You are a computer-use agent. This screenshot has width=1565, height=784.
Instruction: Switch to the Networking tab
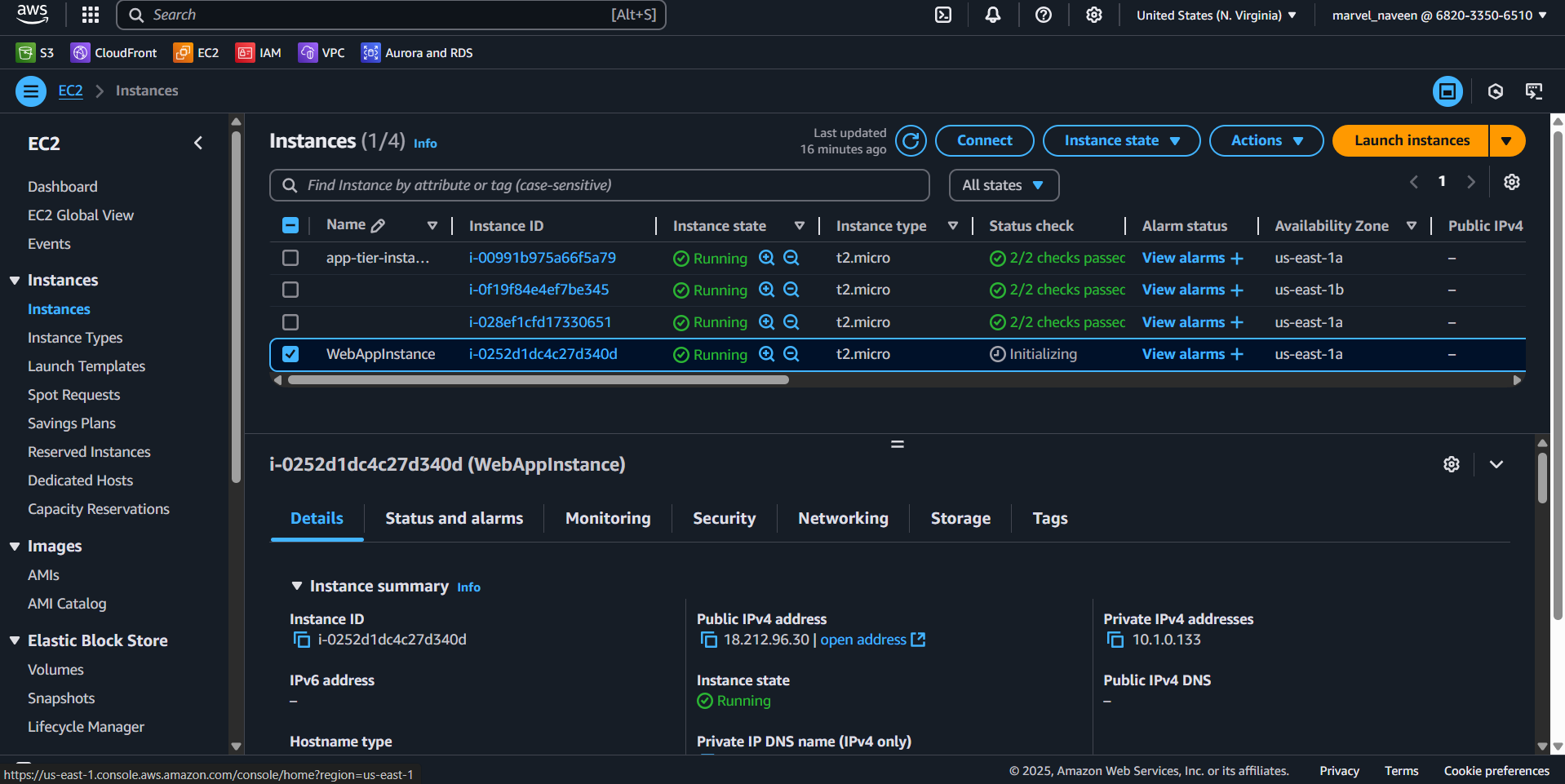click(843, 518)
